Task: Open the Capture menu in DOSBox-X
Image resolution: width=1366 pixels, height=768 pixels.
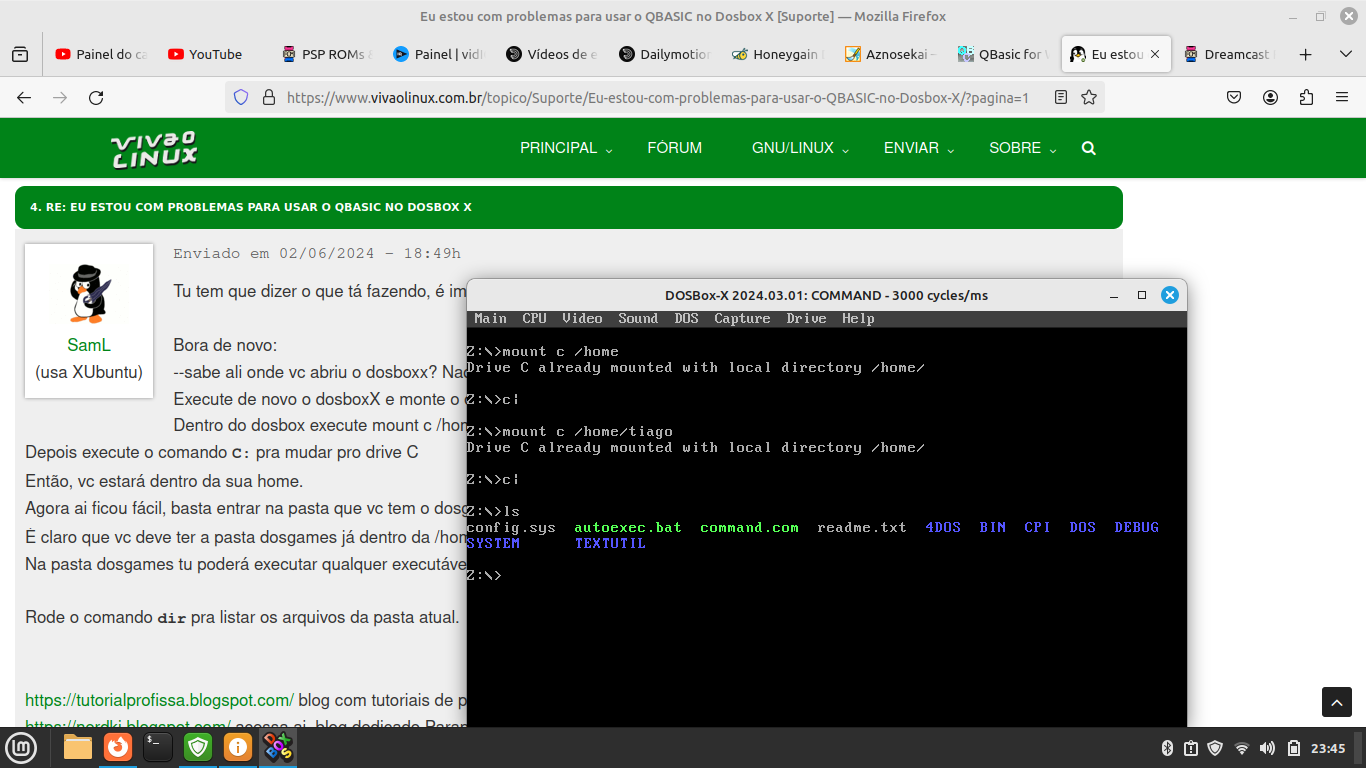Action: coord(742,318)
